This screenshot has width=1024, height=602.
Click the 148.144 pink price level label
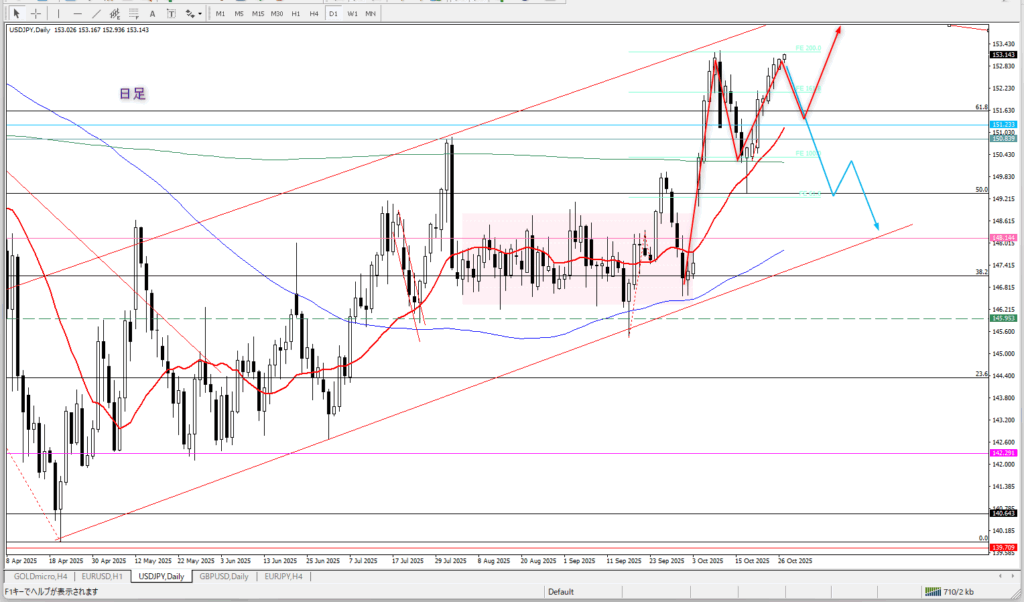tap(1003, 238)
